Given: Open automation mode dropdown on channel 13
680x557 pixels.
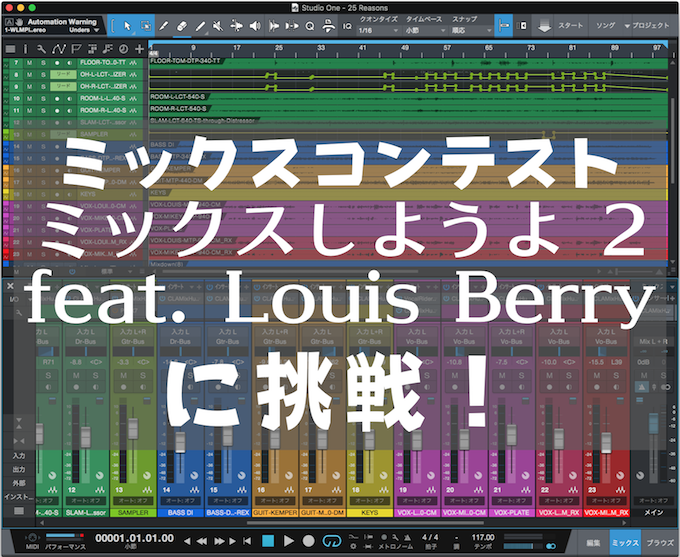Looking at the screenshot, I should click(x=133, y=501).
